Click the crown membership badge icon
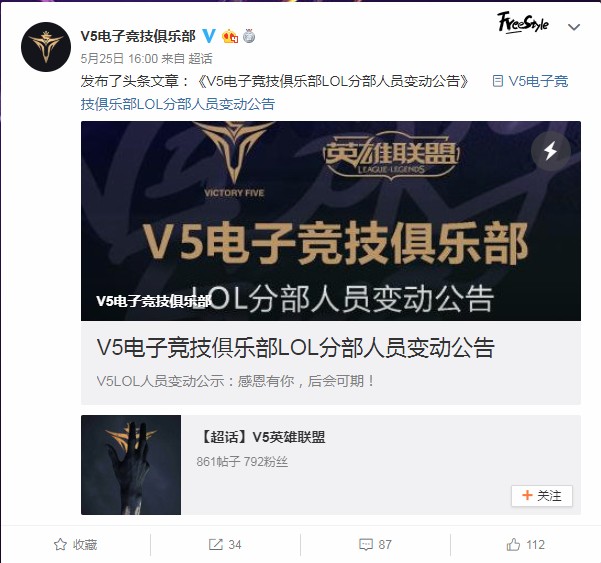 pos(230,36)
